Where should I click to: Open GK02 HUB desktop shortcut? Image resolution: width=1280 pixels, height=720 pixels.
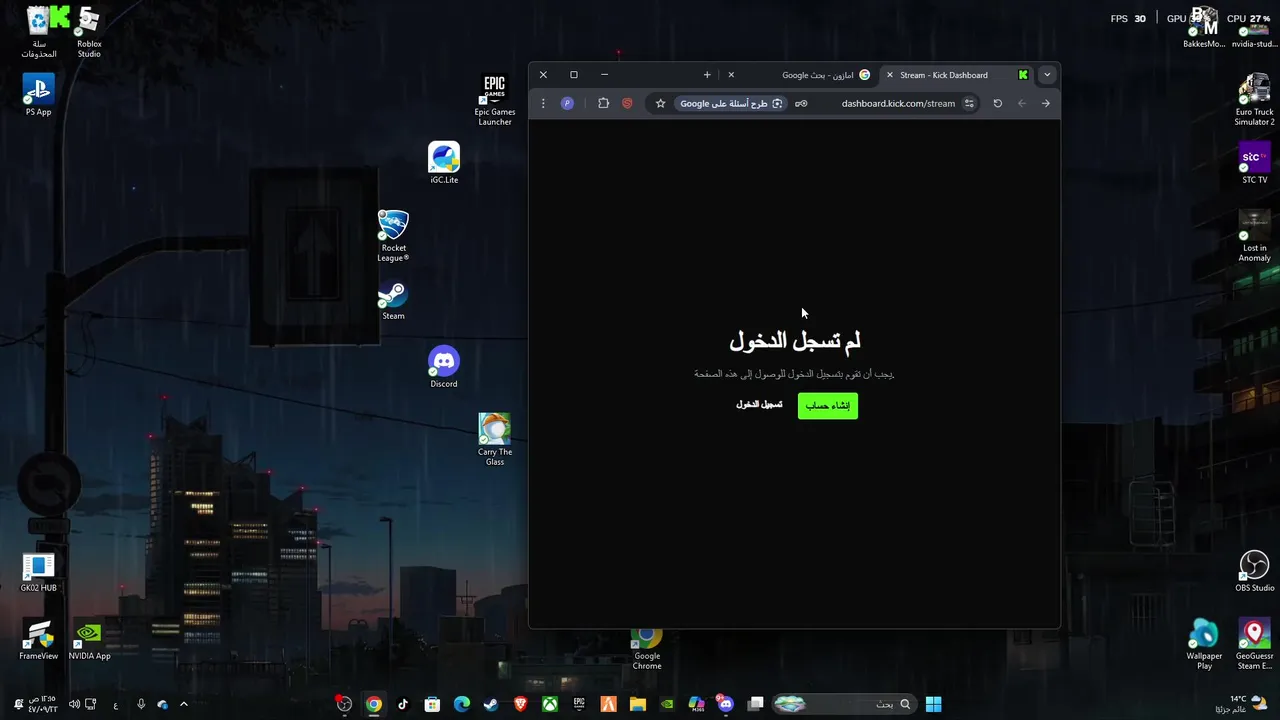38,573
